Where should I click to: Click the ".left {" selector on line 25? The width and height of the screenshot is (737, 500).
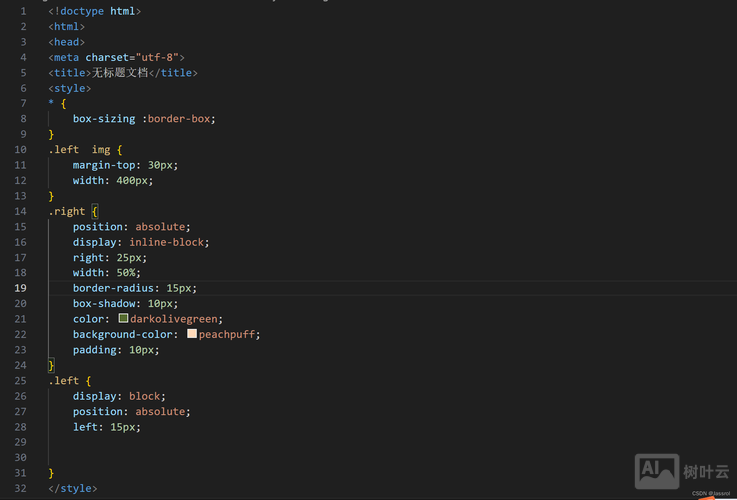70,381
